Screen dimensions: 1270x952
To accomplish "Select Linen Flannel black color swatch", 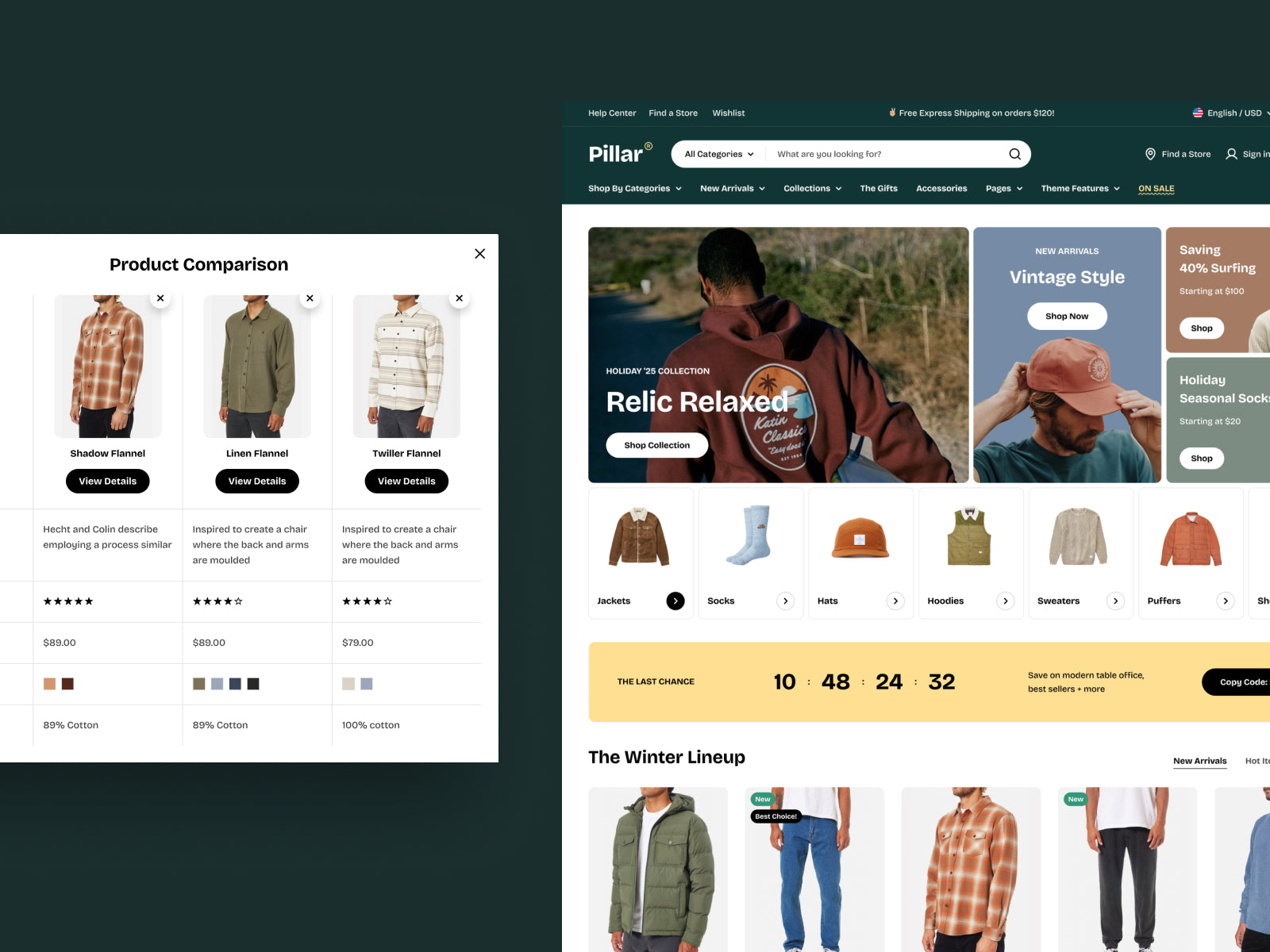I will [x=253, y=684].
